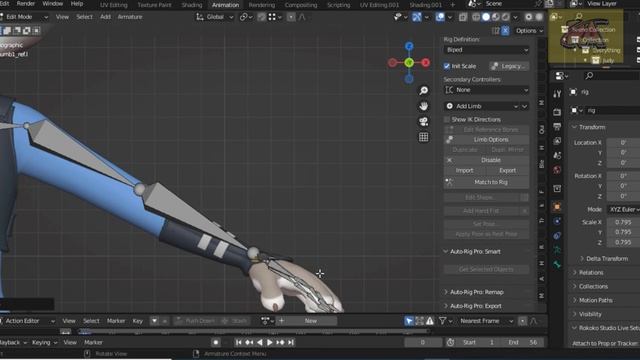This screenshot has width=640, height=360.
Task: Open the armature Object Data tab icon
Action: coord(557,250)
